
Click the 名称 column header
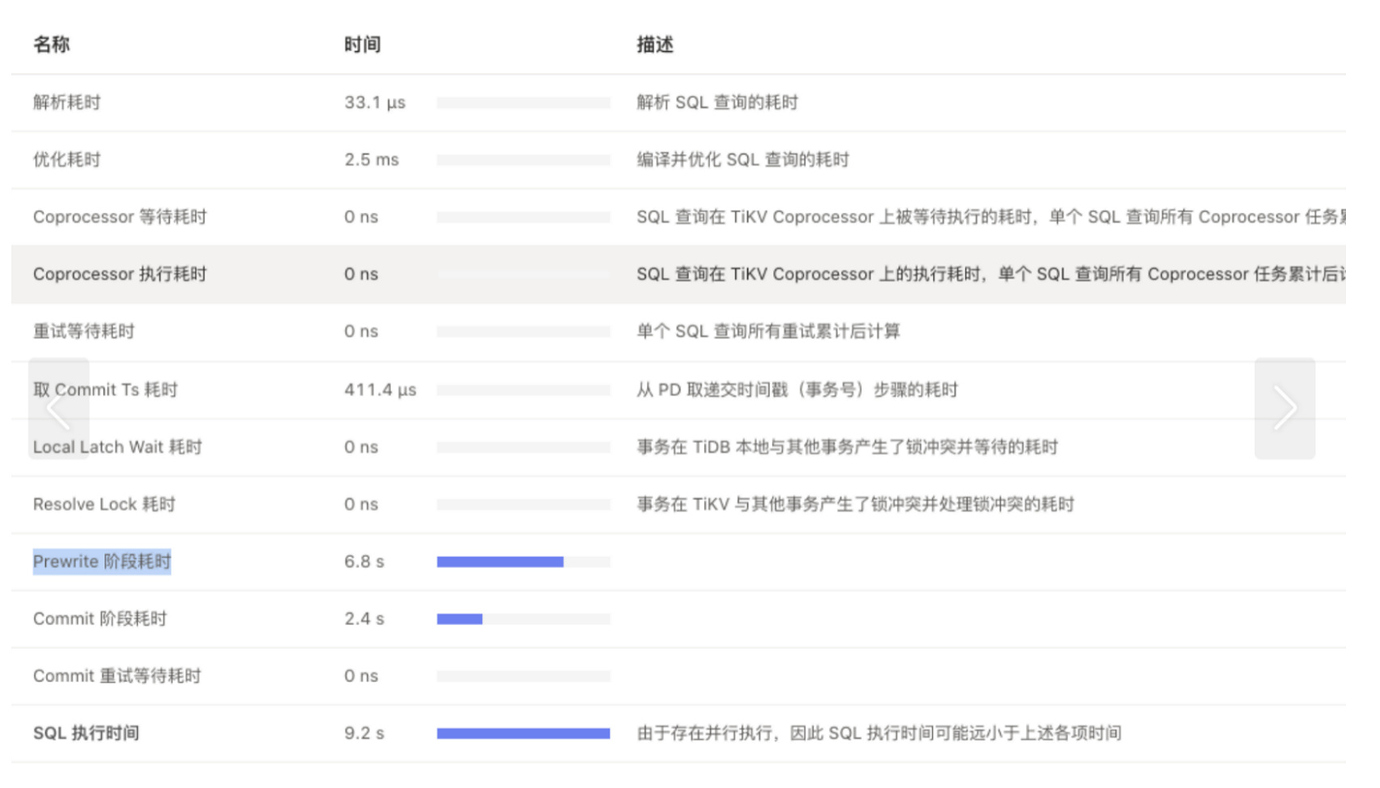[x=52, y=45]
